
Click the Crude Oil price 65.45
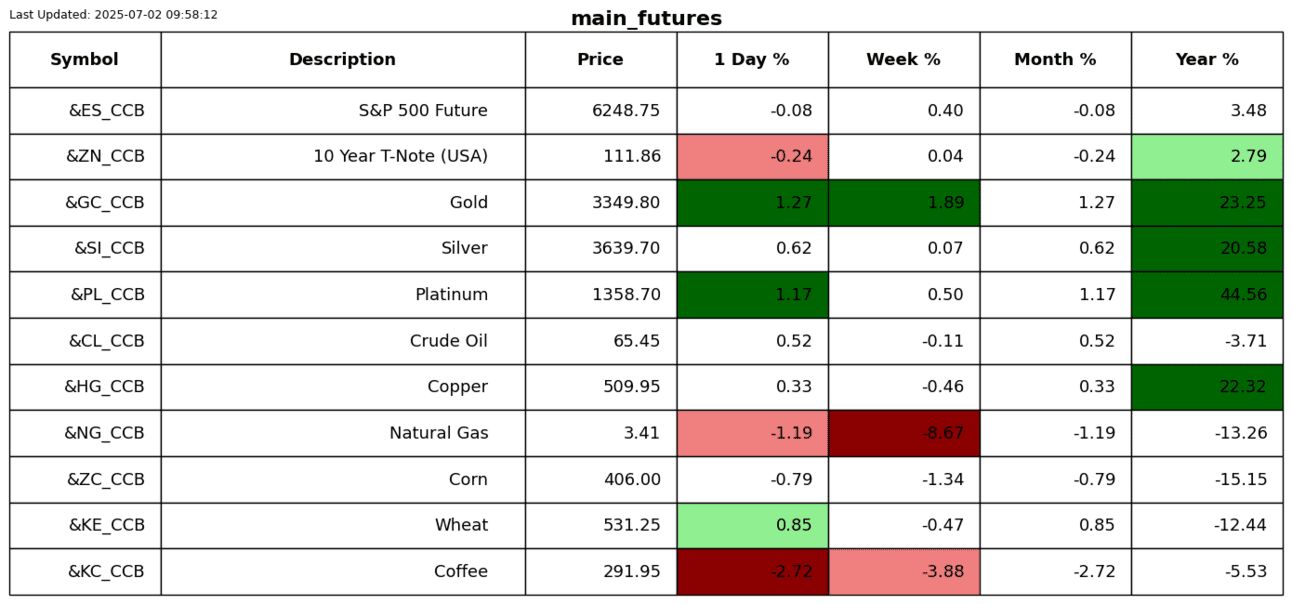tap(636, 341)
